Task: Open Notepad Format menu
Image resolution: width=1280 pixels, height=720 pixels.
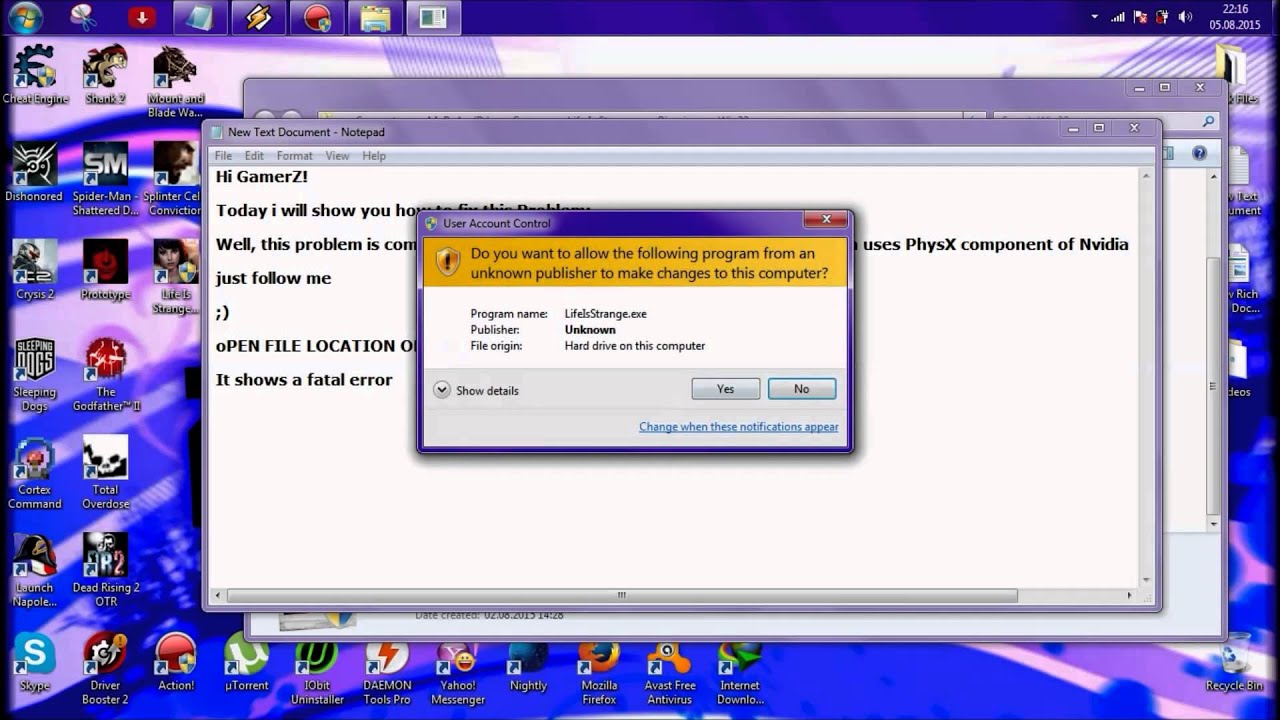Action: 295,156
